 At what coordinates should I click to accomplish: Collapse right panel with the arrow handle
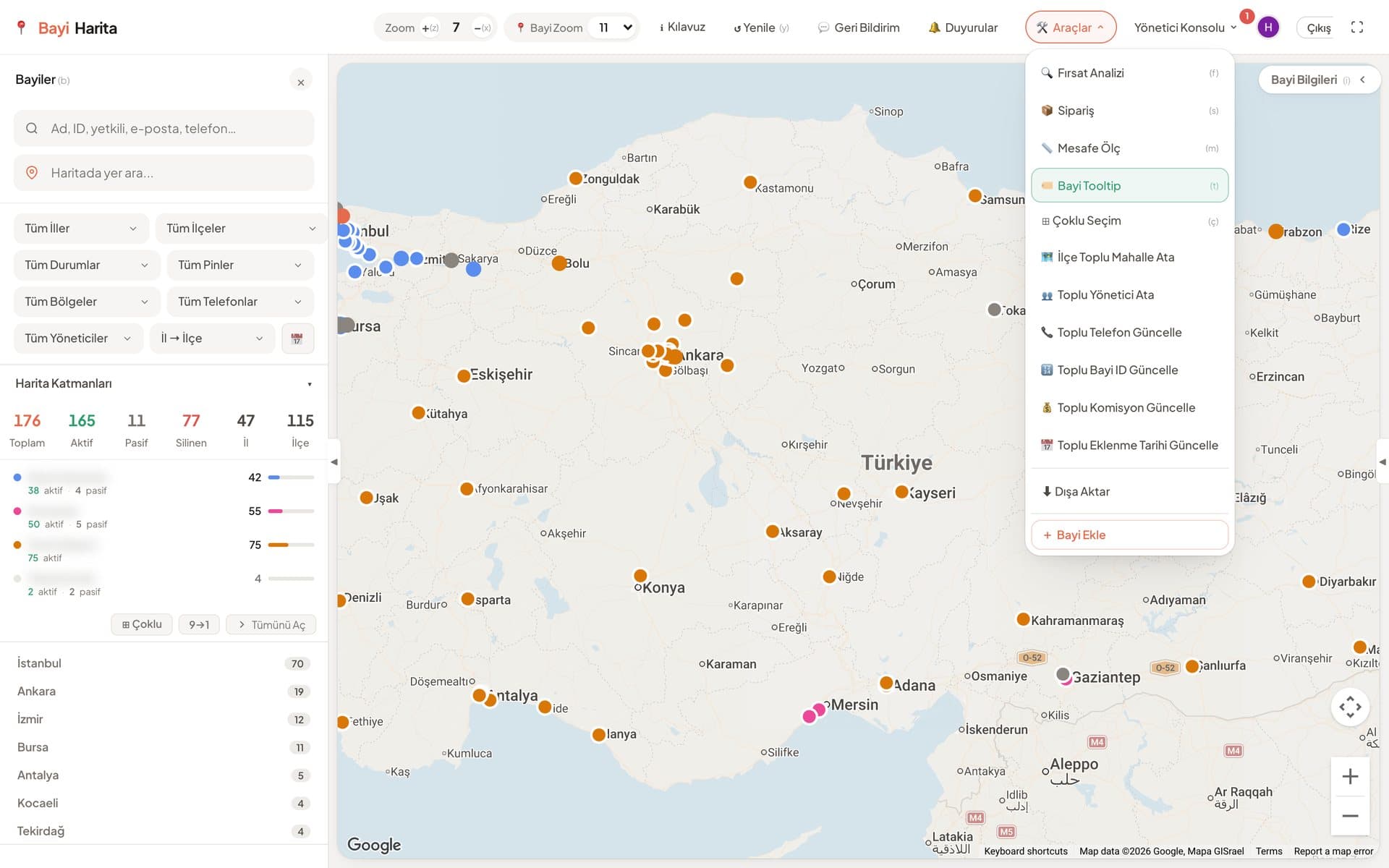coord(1382,461)
